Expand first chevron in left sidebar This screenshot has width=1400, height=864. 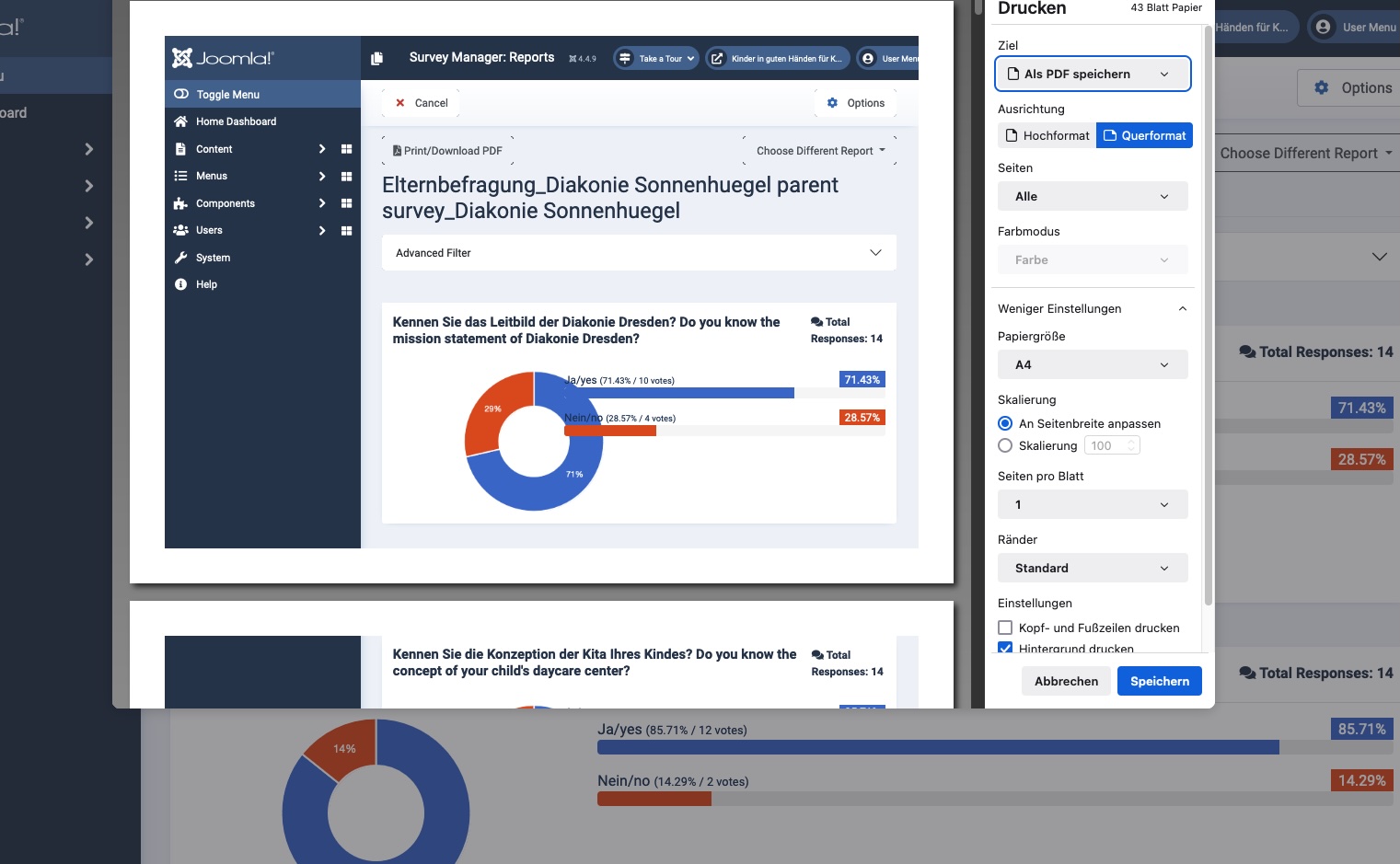(x=88, y=149)
